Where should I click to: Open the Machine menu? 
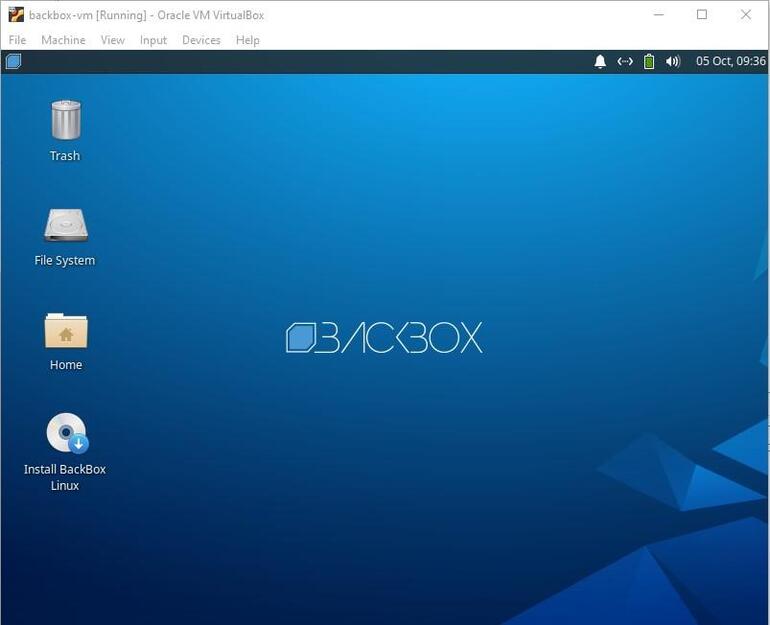pyautogui.click(x=63, y=40)
